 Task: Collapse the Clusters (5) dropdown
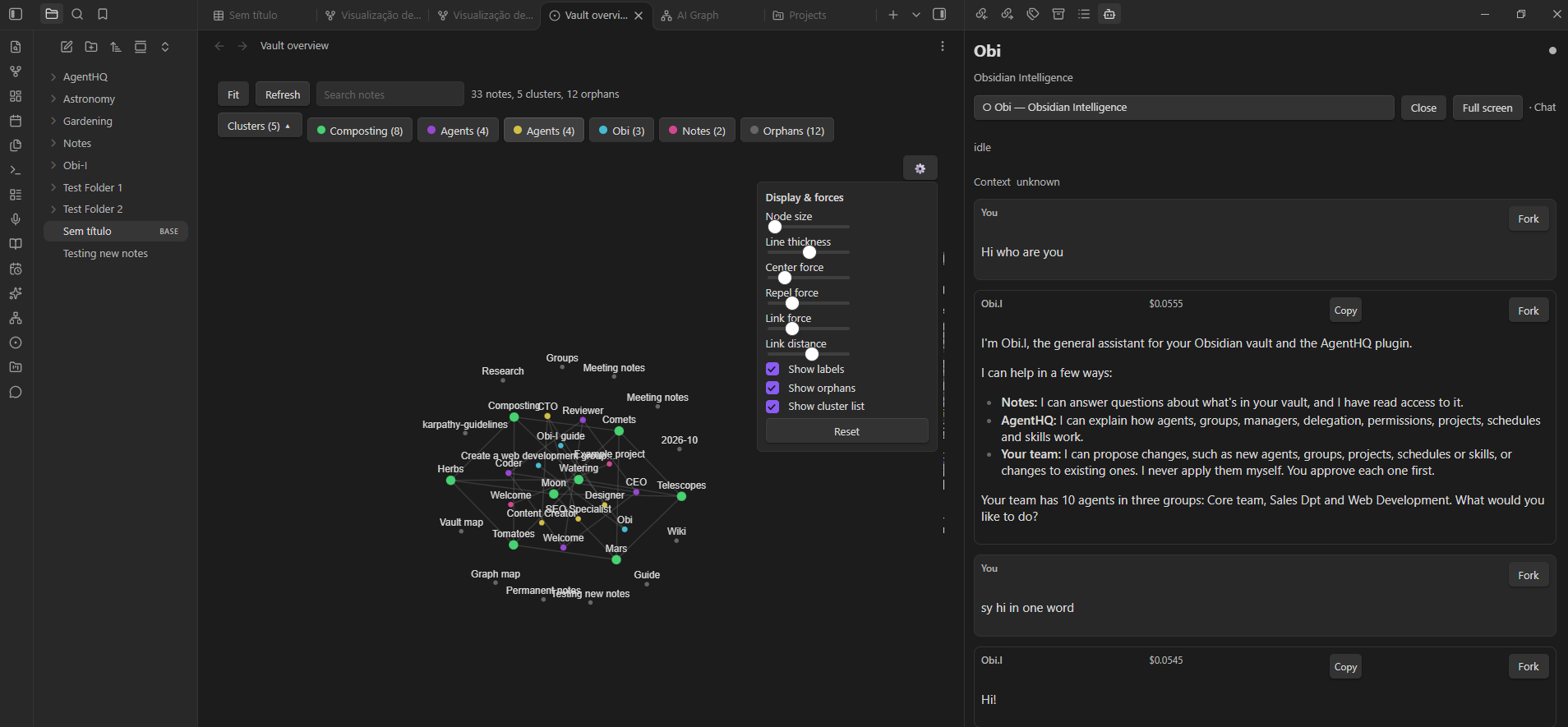(x=259, y=126)
